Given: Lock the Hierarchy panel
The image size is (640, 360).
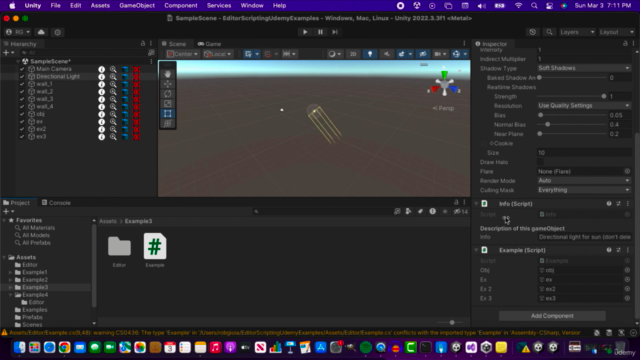Looking at the screenshot, I should point(143,43).
